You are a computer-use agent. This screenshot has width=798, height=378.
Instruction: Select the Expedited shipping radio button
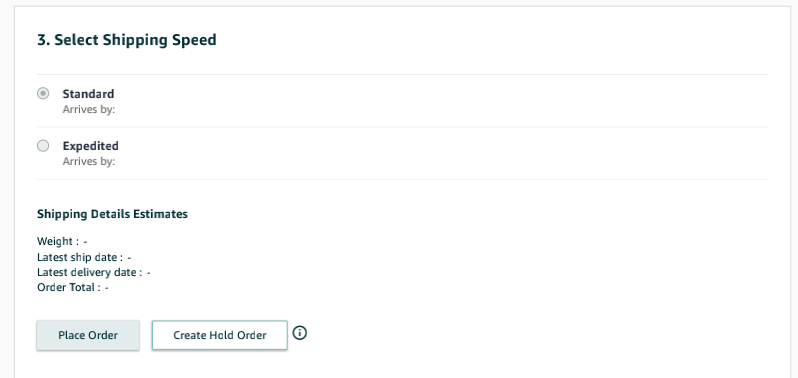click(x=43, y=146)
